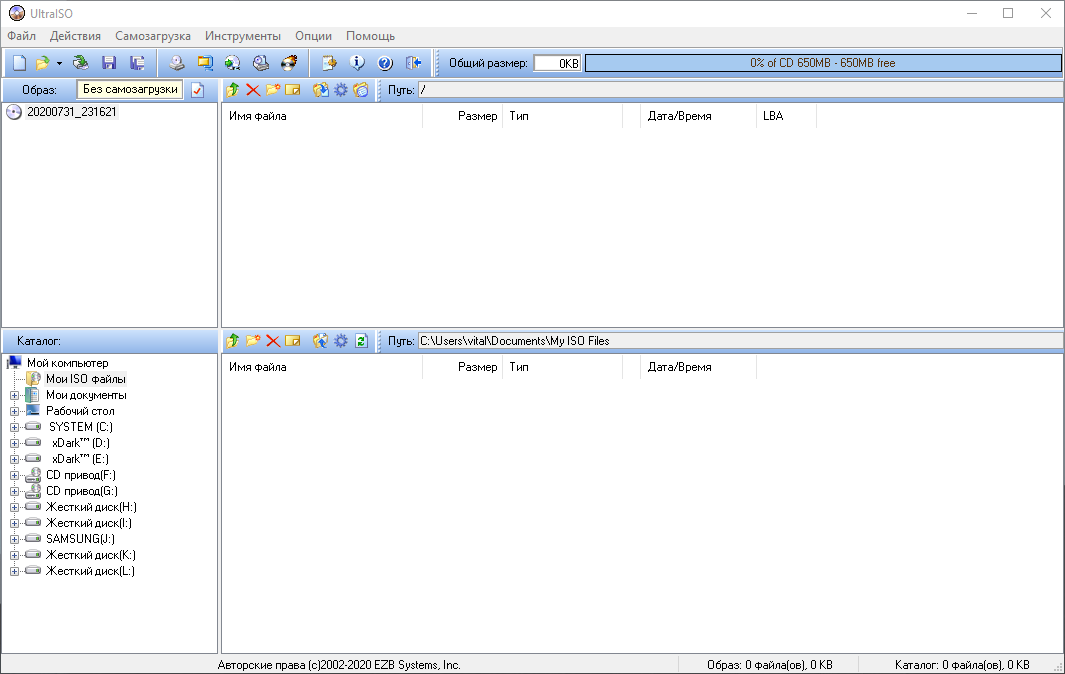Click the Burn CD/DVD image flame icon

(289, 63)
